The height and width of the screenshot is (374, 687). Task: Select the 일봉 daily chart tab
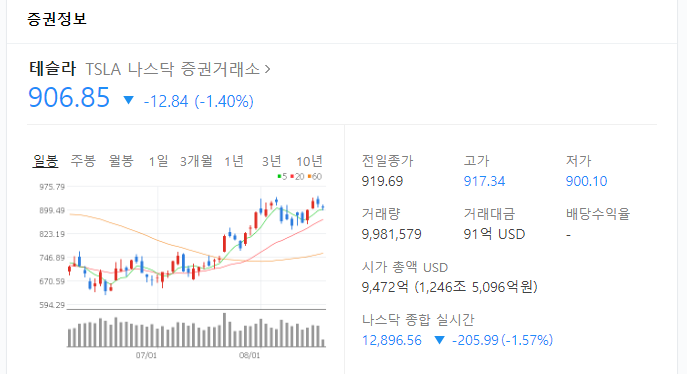pyautogui.click(x=45, y=161)
